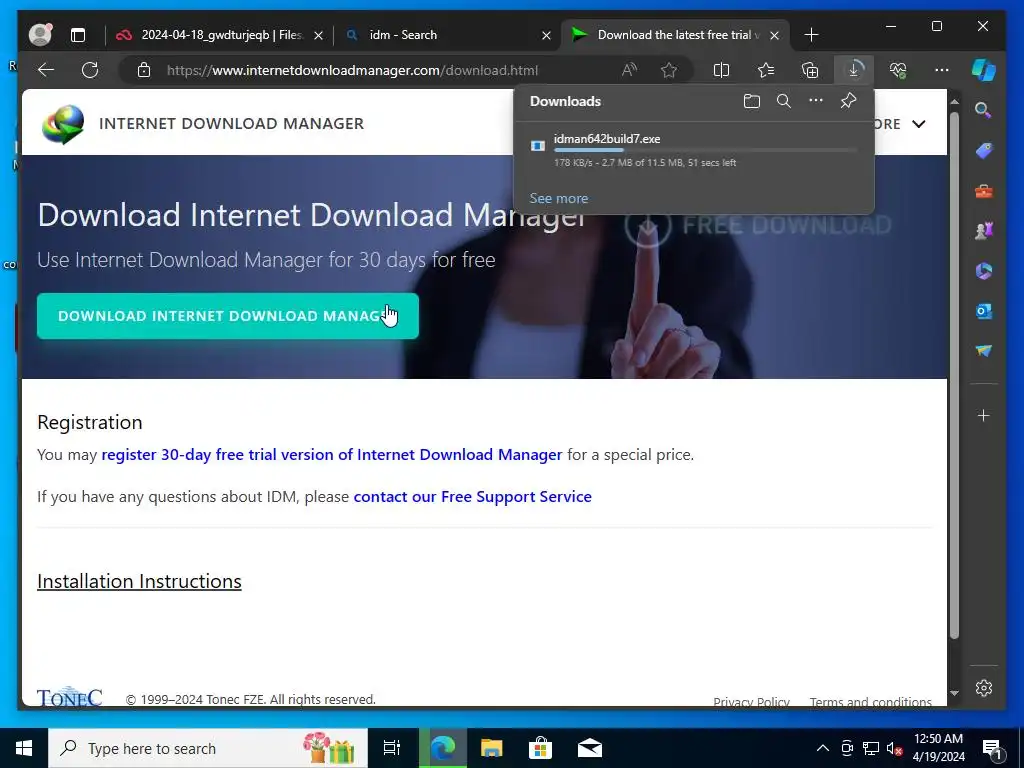Screen dimensions: 1024x768
Task: Open Microsoft Store from the taskbar
Action: coord(540,748)
